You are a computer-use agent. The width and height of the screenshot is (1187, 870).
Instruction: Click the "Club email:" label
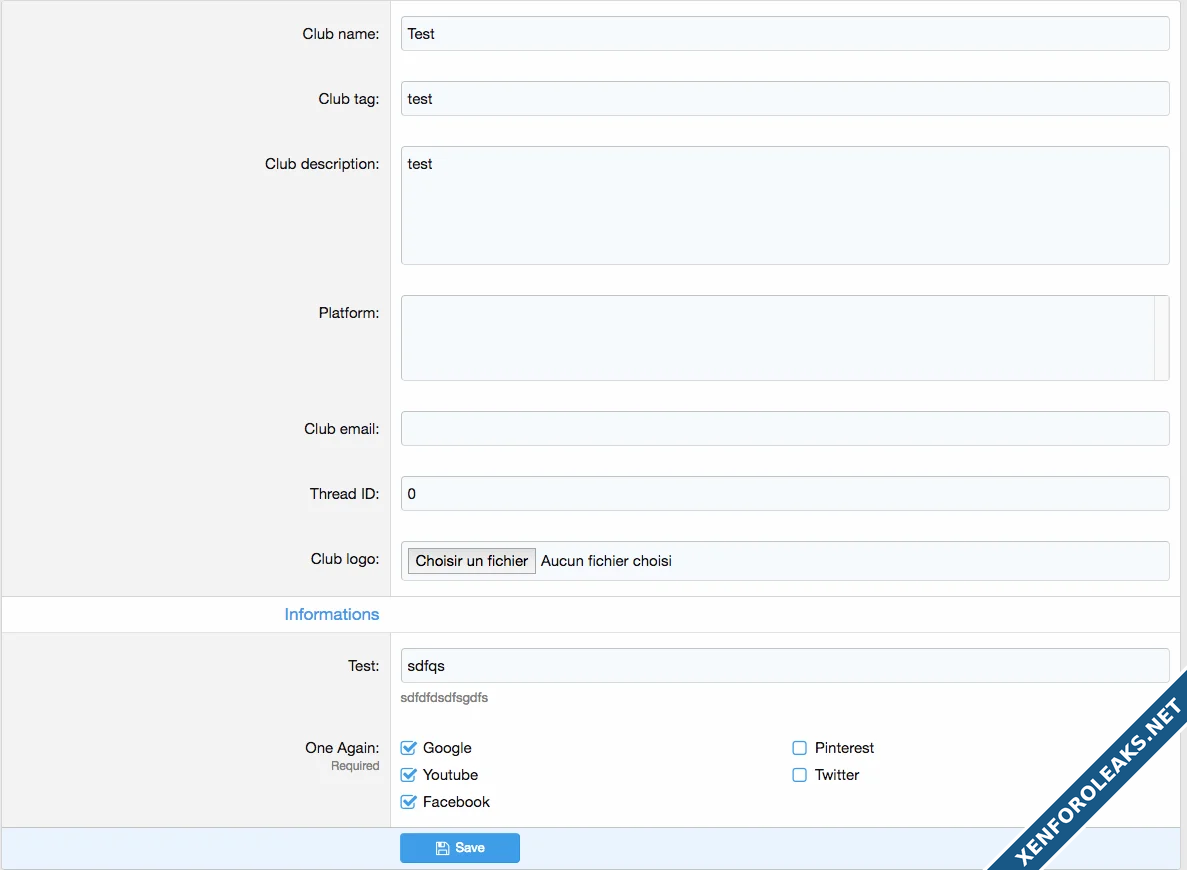(341, 429)
